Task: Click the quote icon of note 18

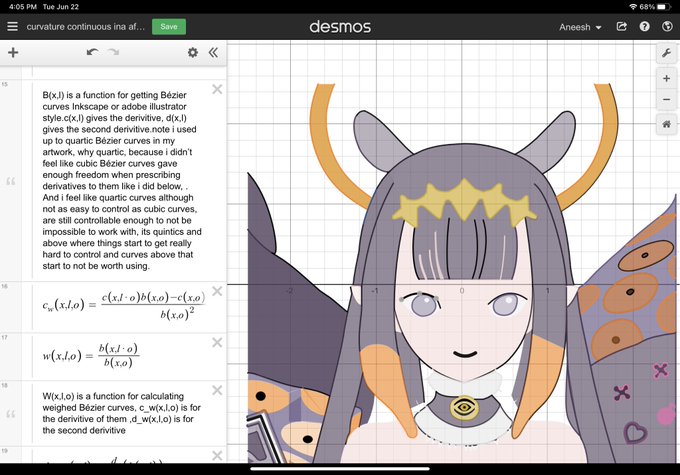Action: pyautogui.click(x=11, y=414)
